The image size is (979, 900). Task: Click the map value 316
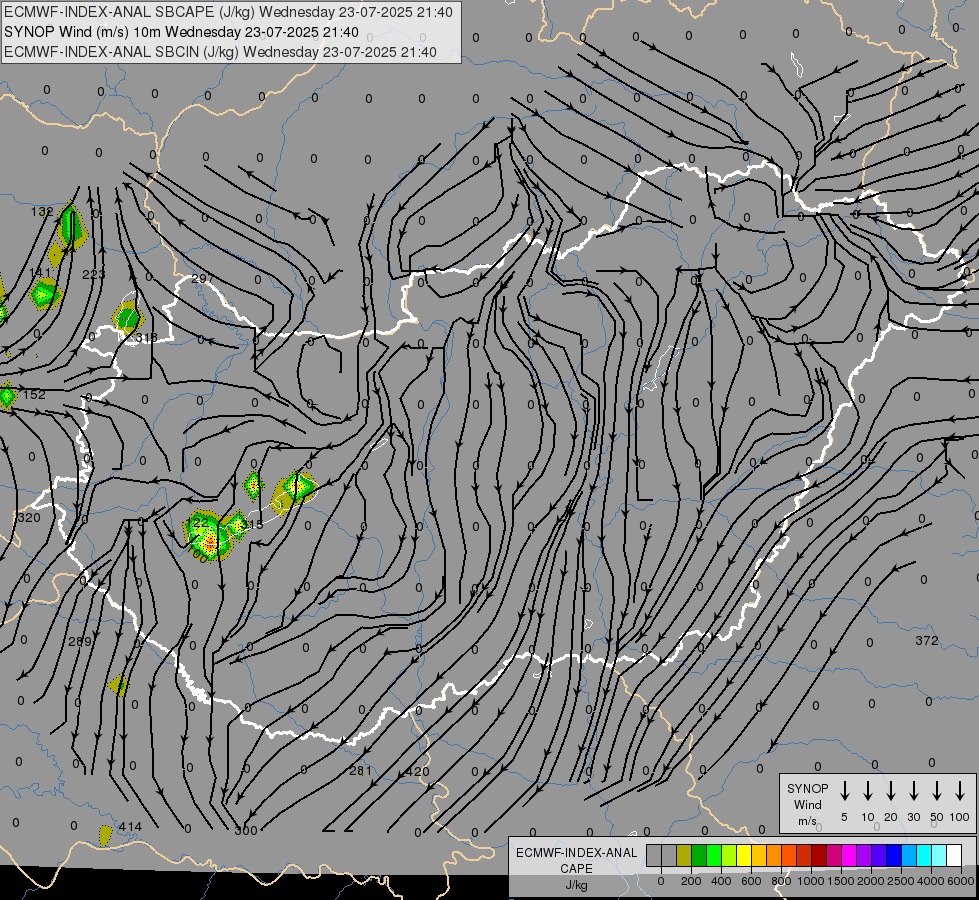coord(146,338)
